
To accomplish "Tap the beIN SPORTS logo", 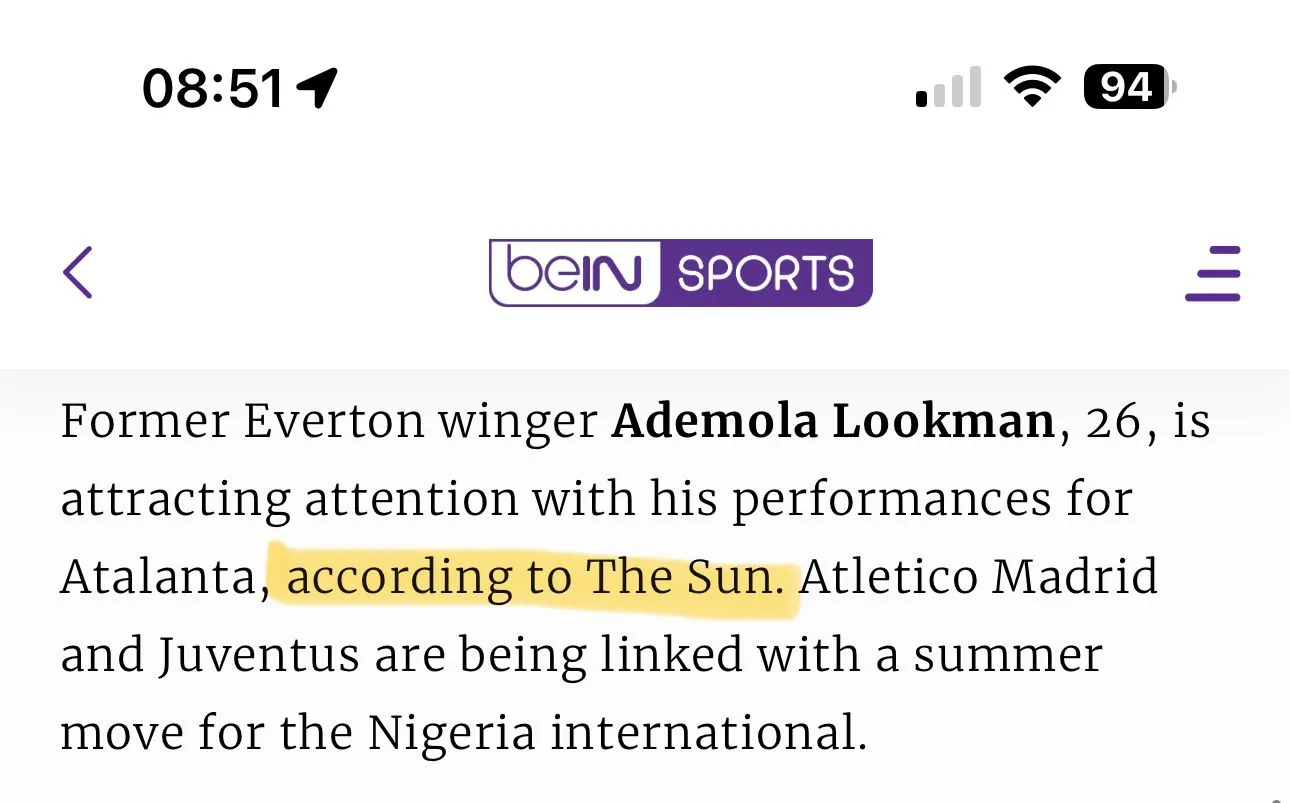I will tap(680, 272).
